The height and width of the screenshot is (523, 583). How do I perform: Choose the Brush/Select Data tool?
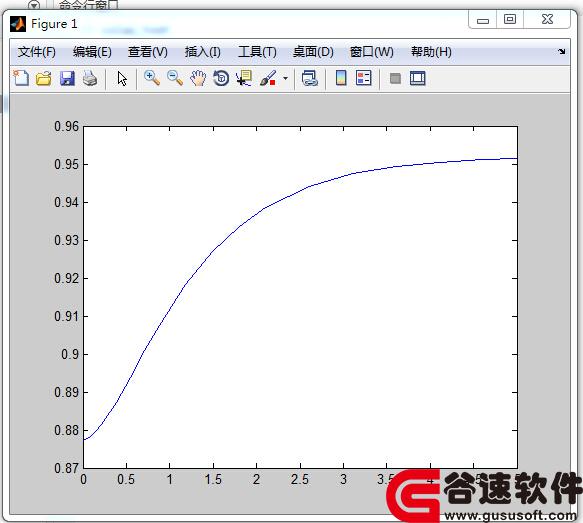coord(268,78)
